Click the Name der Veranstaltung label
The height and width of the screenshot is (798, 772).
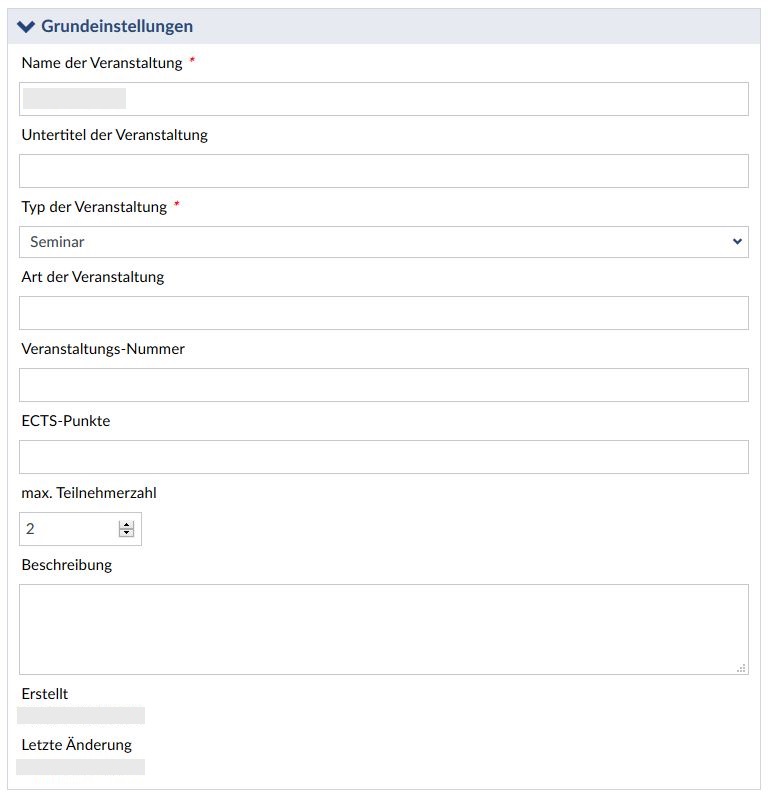tap(102, 63)
